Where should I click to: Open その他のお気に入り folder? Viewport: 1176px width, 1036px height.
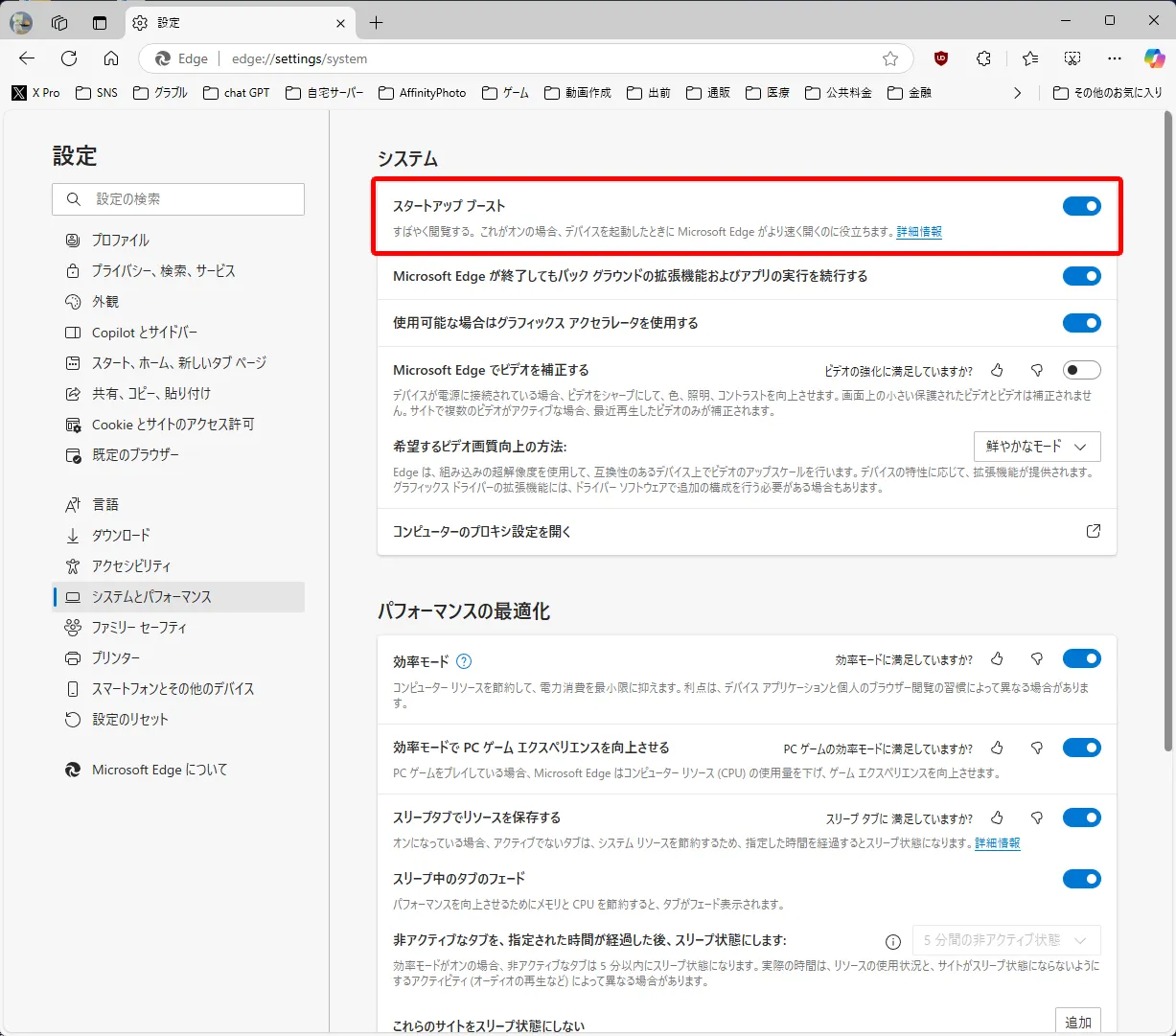pos(1107,93)
